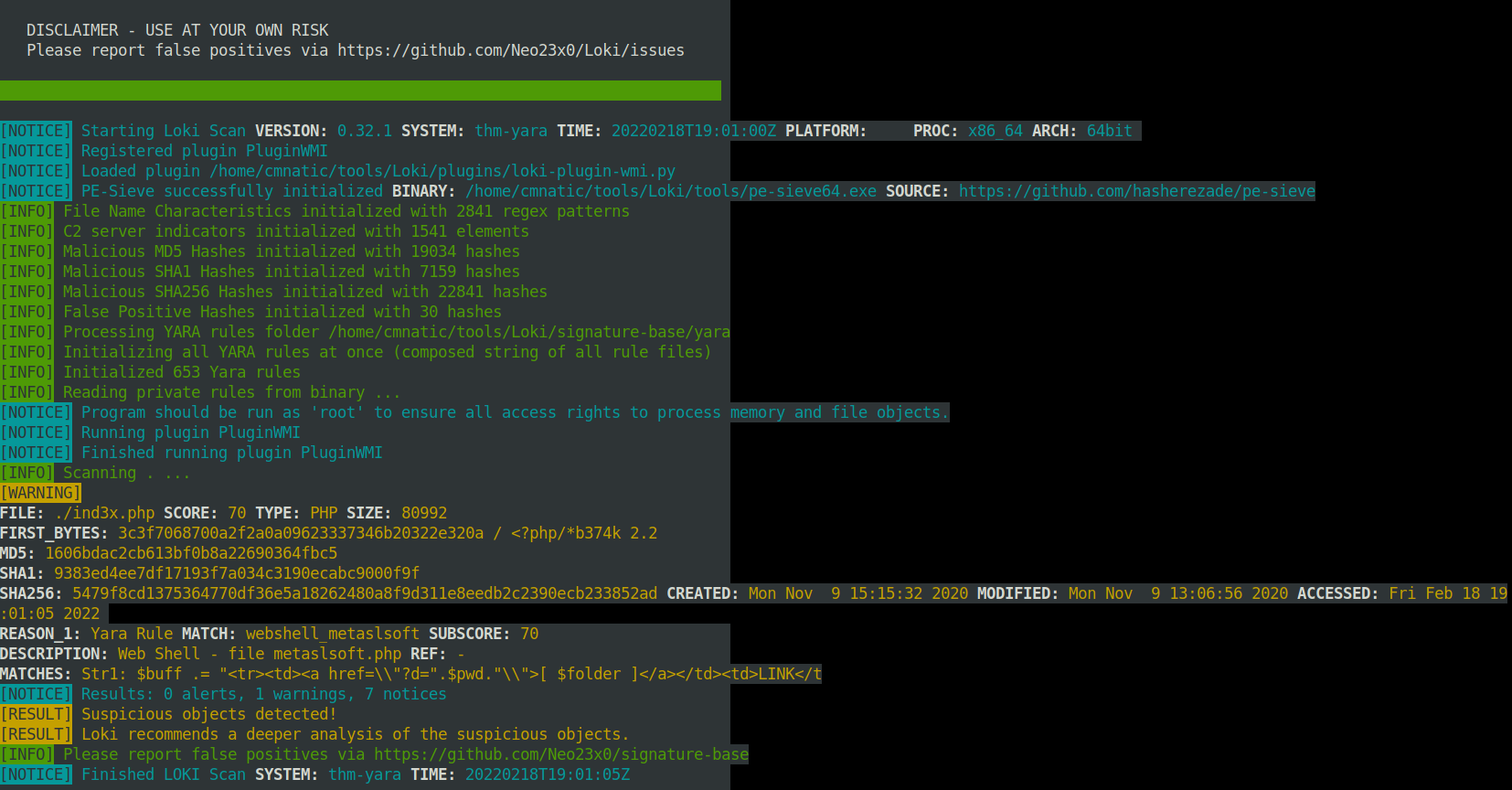
Task: Click the 'Suspicious objects detected!' result text
Action: 208,714
